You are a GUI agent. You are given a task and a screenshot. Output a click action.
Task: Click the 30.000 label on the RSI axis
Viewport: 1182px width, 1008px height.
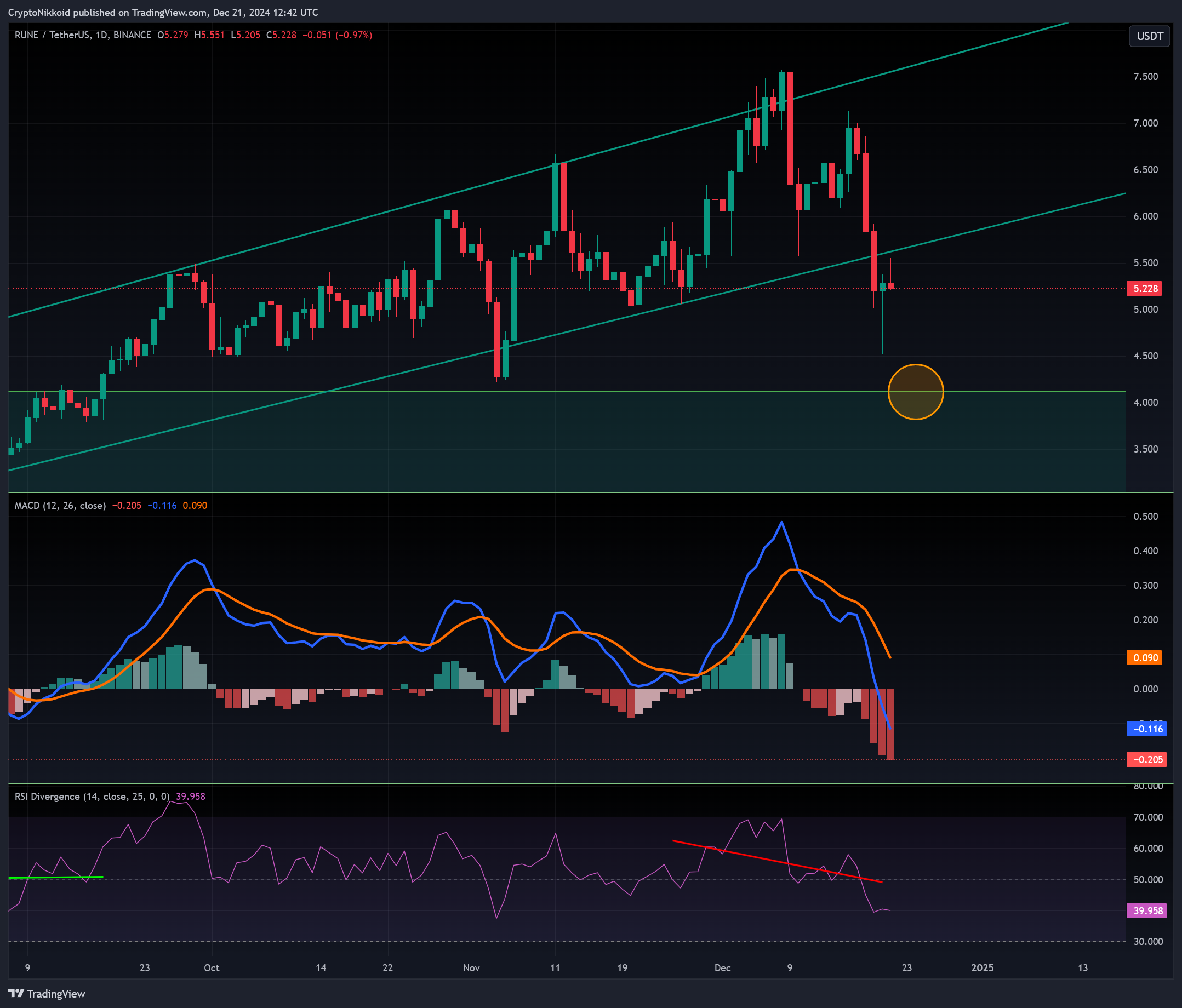click(x=1148, y=941)
